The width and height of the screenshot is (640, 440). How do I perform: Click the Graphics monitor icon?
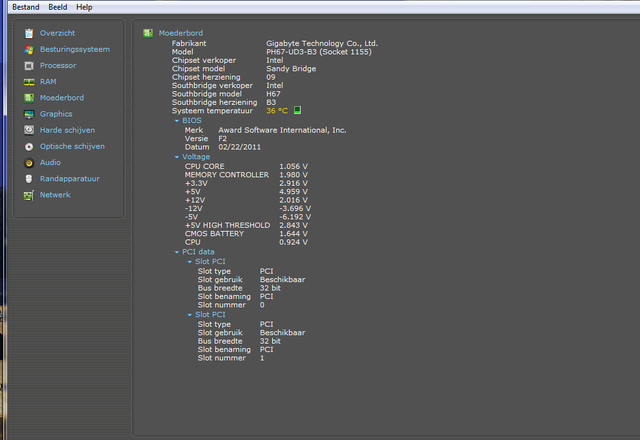pos(29,114)
